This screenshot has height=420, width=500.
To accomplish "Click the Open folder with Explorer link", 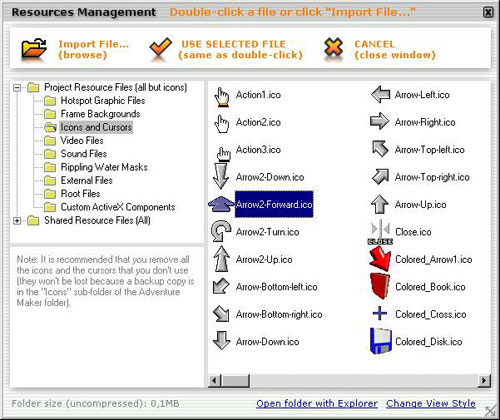I will tap(317, 404).
